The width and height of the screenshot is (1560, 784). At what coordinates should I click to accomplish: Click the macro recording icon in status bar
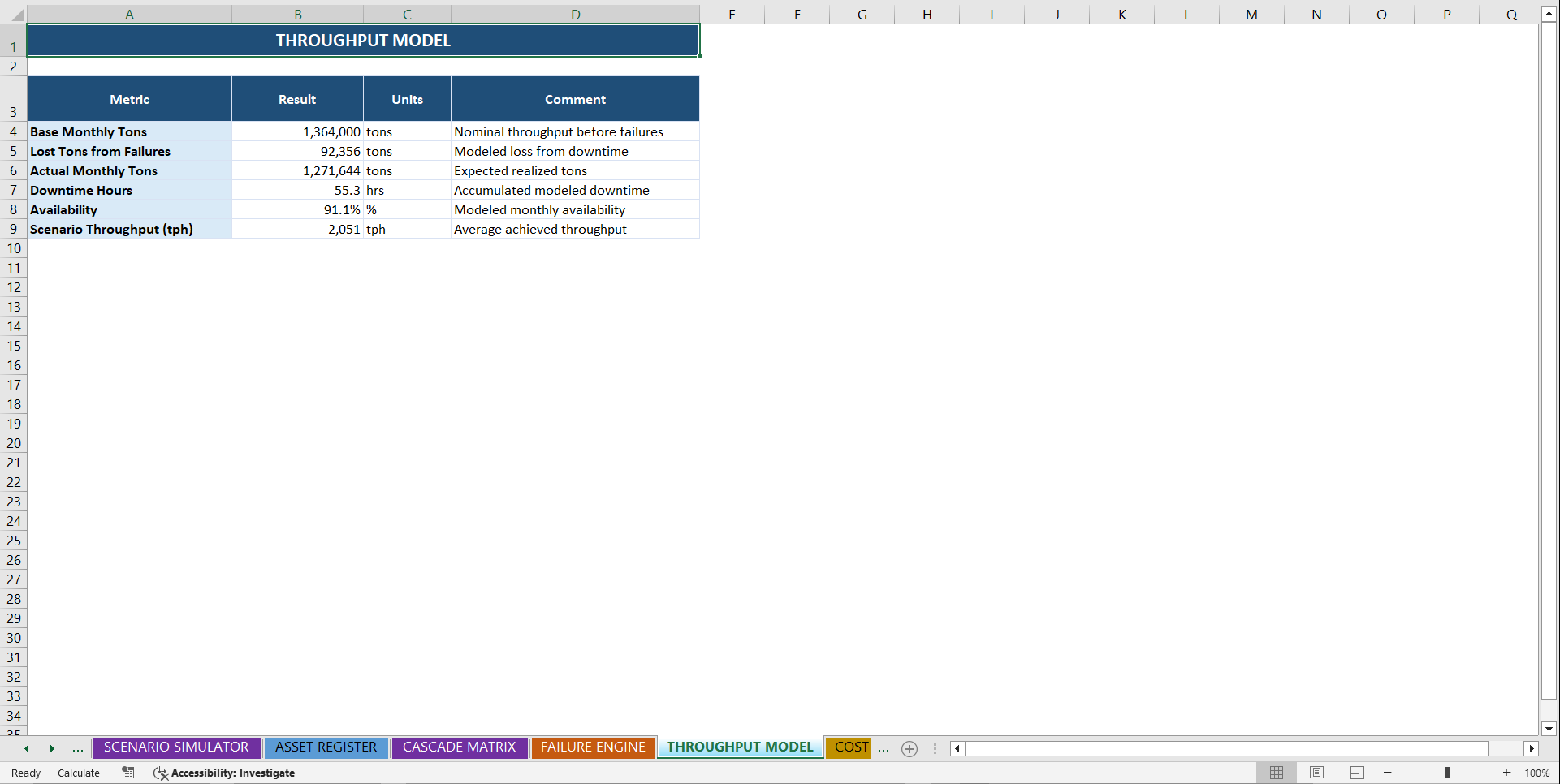[x=127, y=773]
